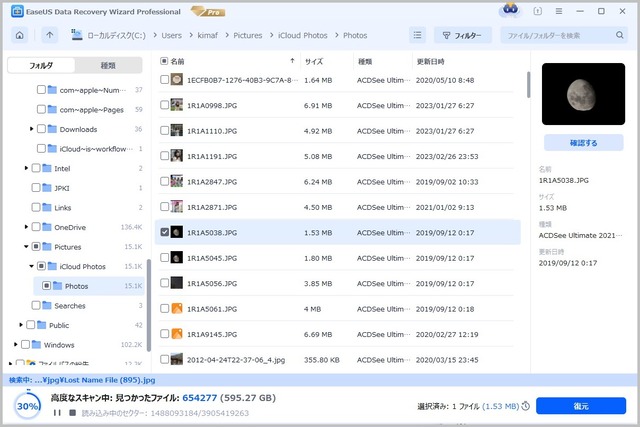Check the OneDrive folder checkbox
This screenshot has width=640, height=427.
tap(36, 227)
